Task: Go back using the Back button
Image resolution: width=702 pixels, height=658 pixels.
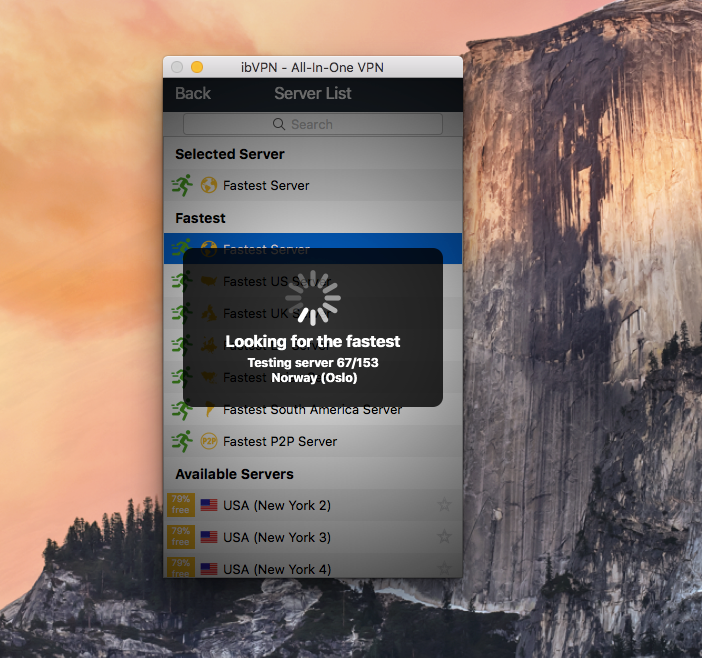Action: (x=193, y=94)
